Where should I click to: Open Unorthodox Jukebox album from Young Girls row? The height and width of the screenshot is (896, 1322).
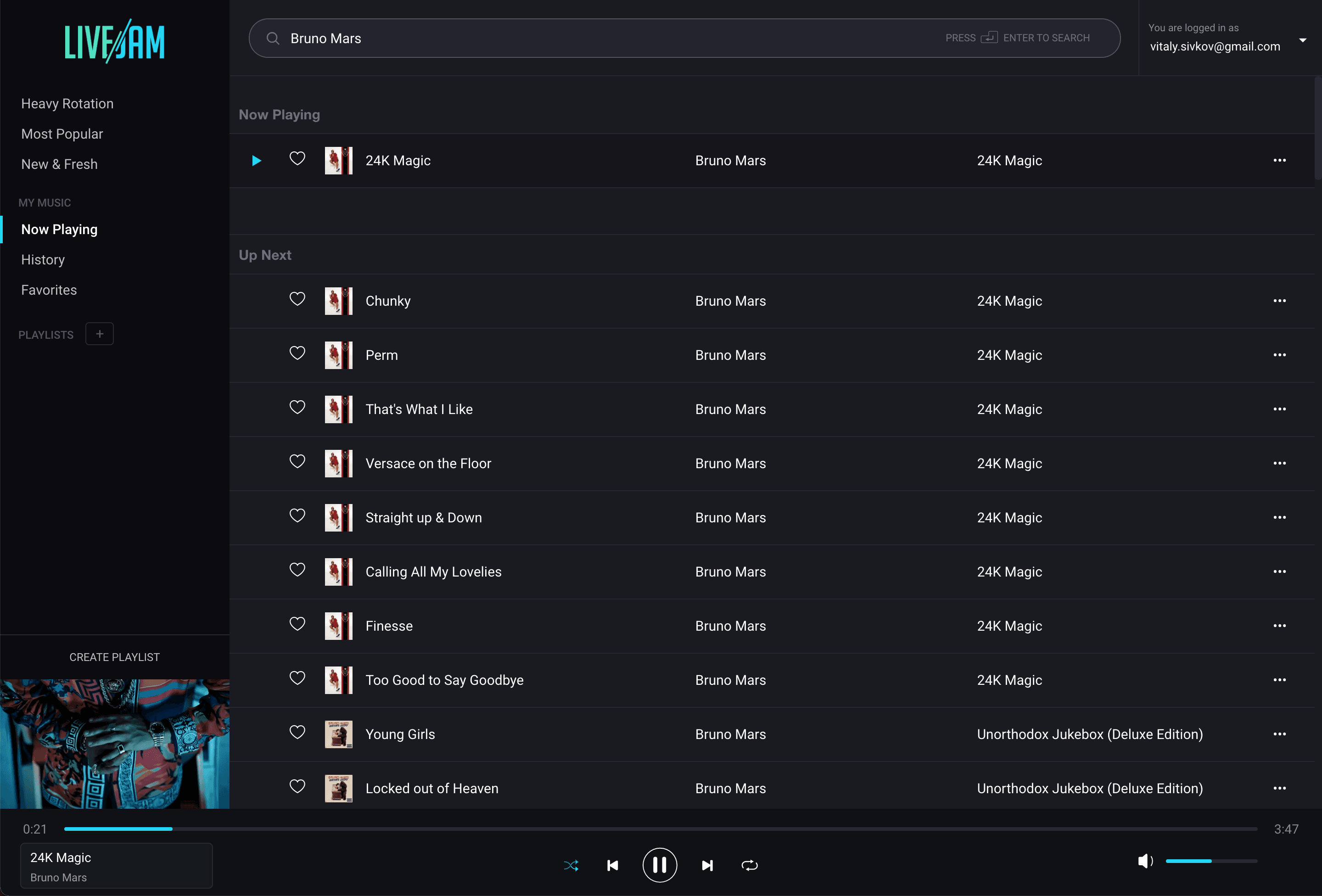coord(1090,734)
